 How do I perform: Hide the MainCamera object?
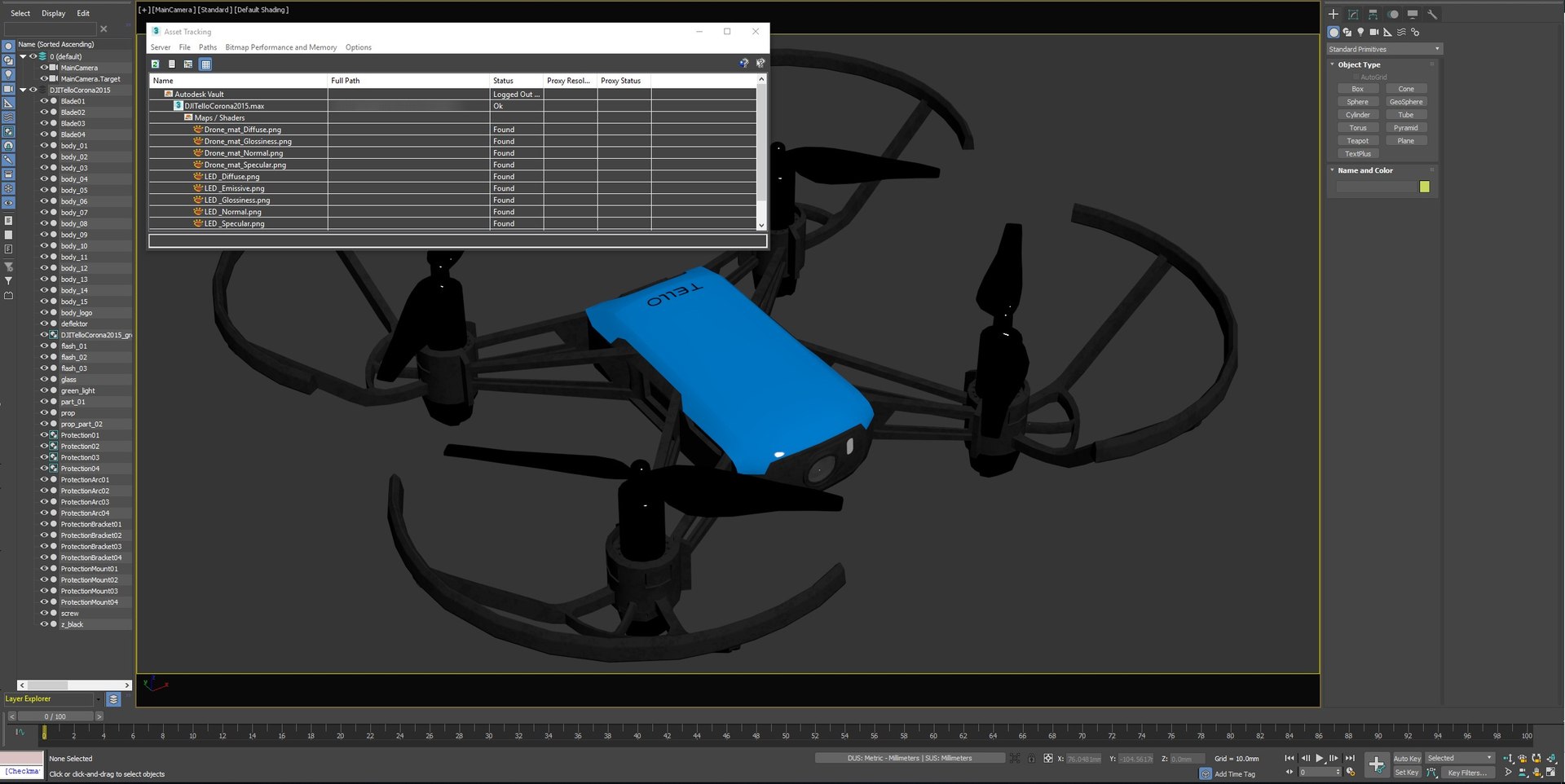(x=44, y=68)
